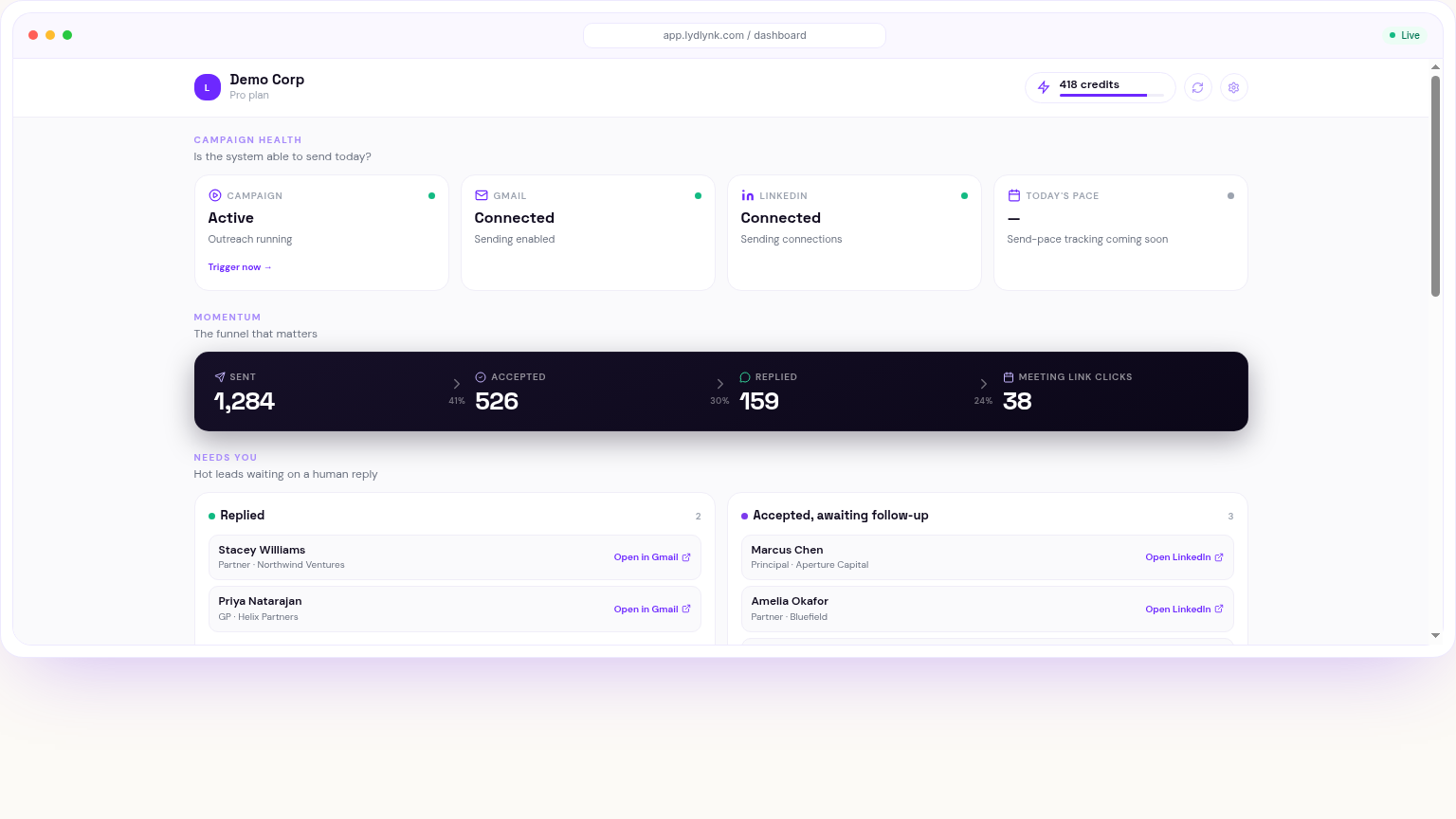Click the 30% conversion rate
The image size is (1456, 819).
720,401
